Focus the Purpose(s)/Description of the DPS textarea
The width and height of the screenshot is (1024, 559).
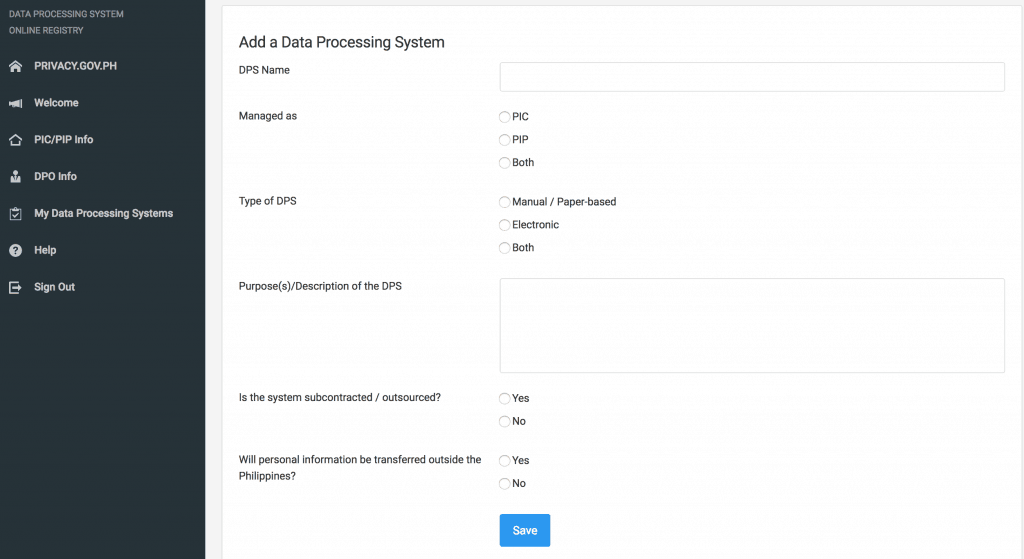coord(752,325)
